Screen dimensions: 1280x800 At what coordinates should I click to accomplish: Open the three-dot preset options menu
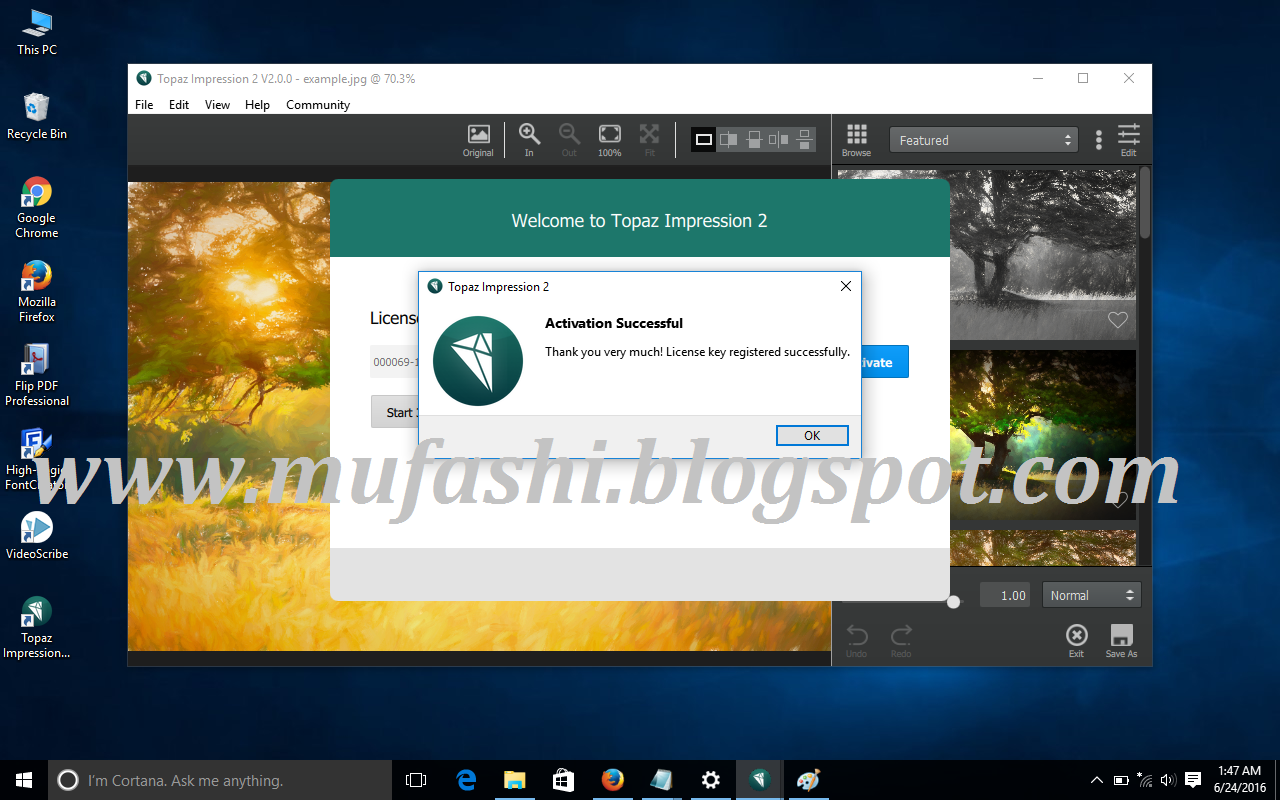point(1099,140)
